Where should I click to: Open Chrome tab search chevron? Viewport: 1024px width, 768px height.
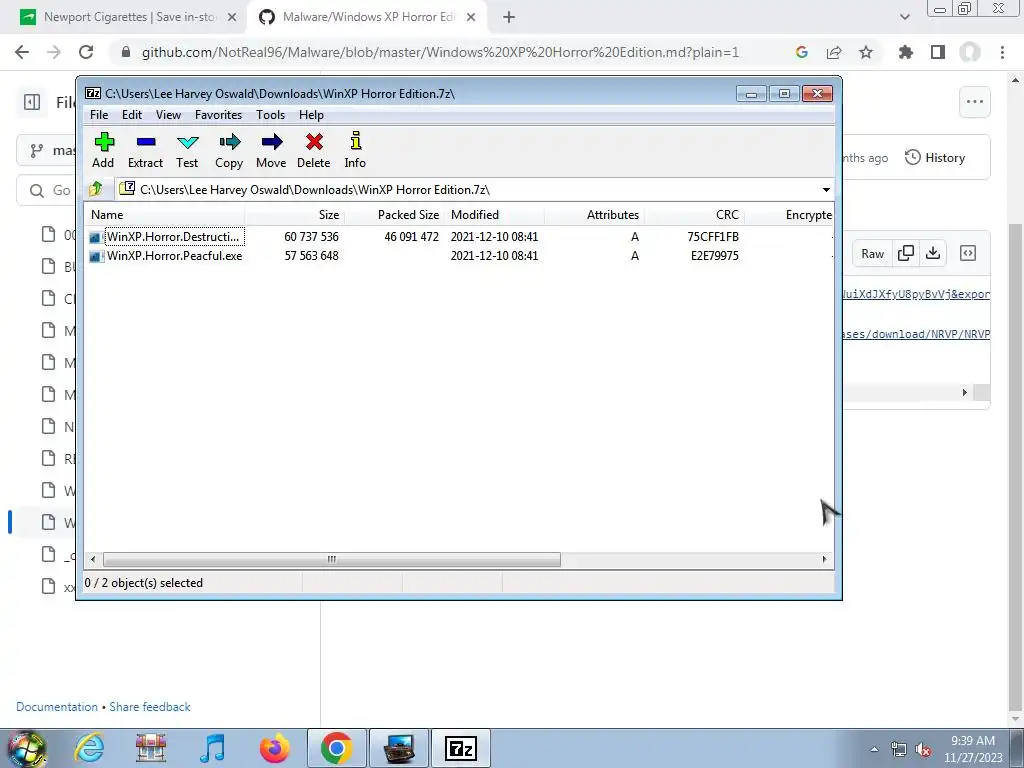coord(904,17)
